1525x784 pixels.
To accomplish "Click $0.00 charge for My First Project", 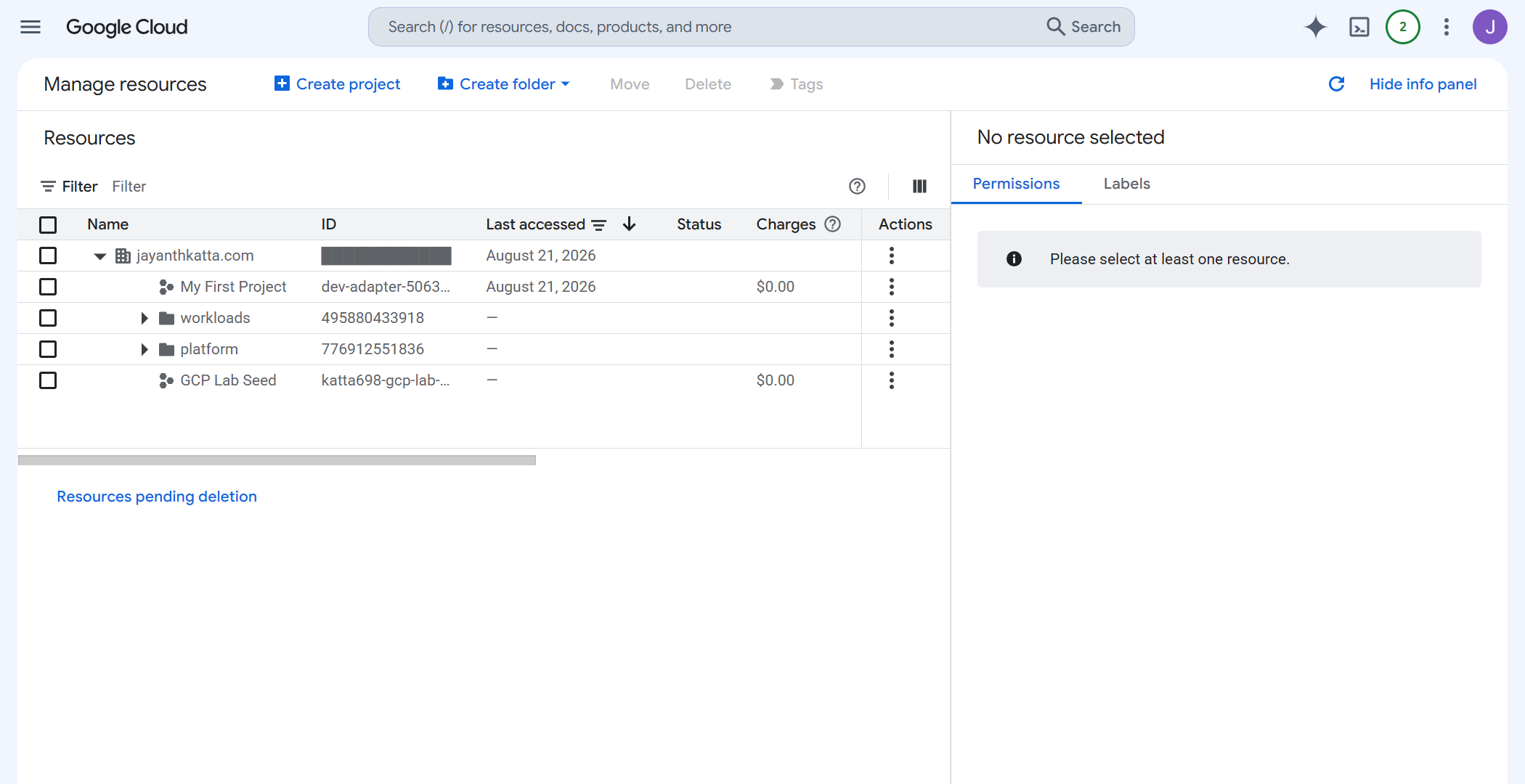I will click(x=775, y=287).
